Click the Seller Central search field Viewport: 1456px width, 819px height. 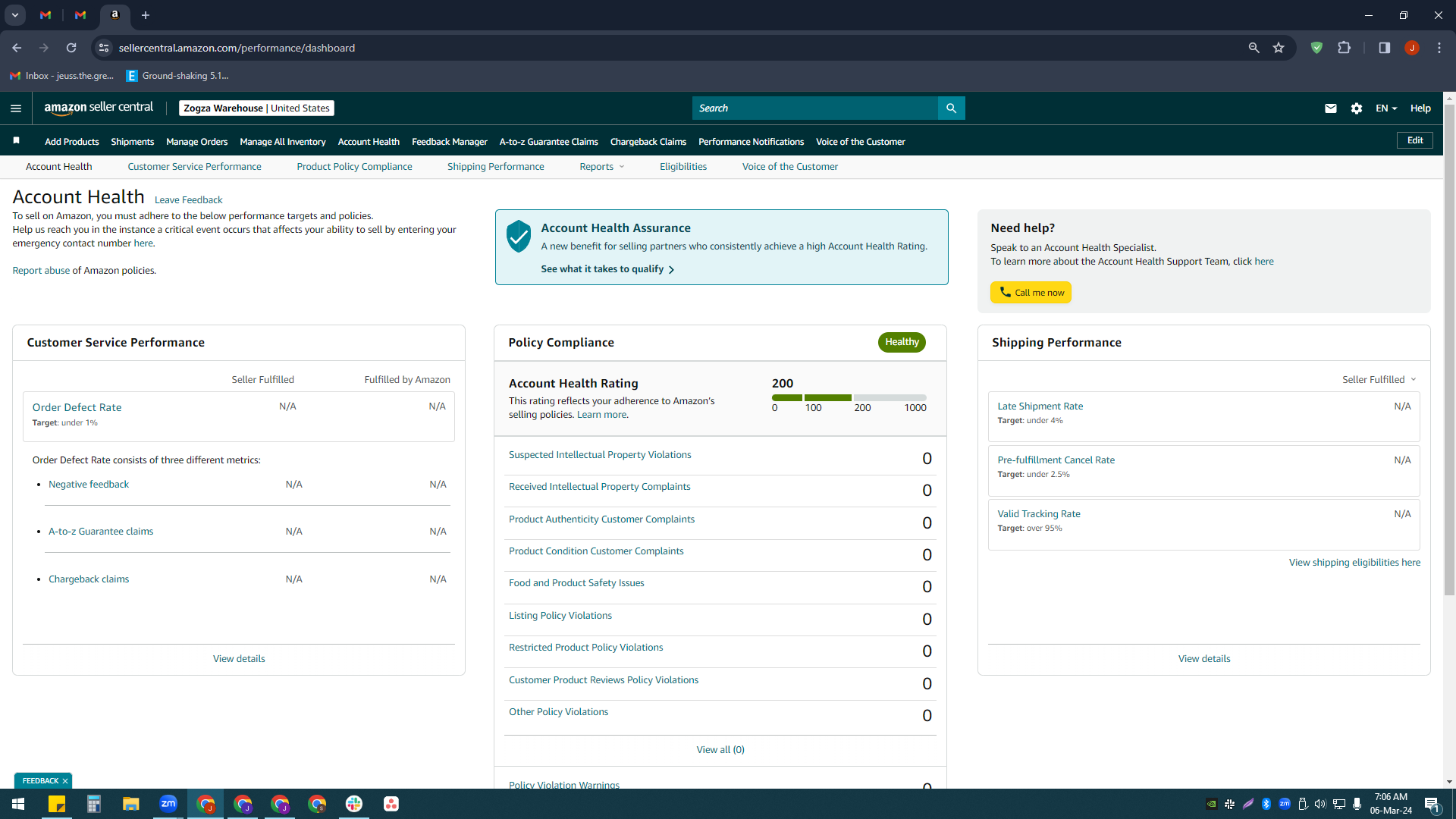pyautogui.click(x=815, y=108)
